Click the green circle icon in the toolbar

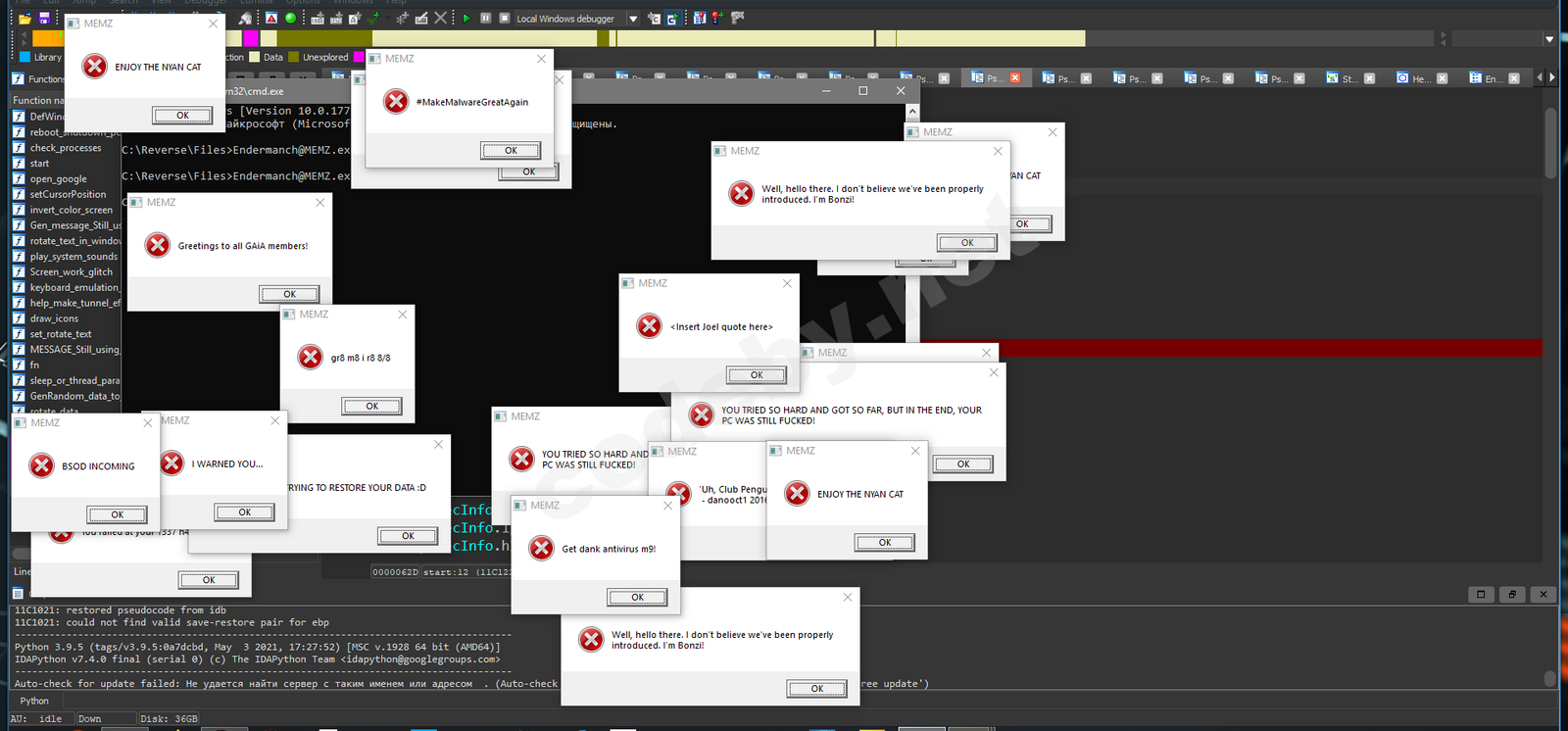pyautogui.click(x=290, y=18)
